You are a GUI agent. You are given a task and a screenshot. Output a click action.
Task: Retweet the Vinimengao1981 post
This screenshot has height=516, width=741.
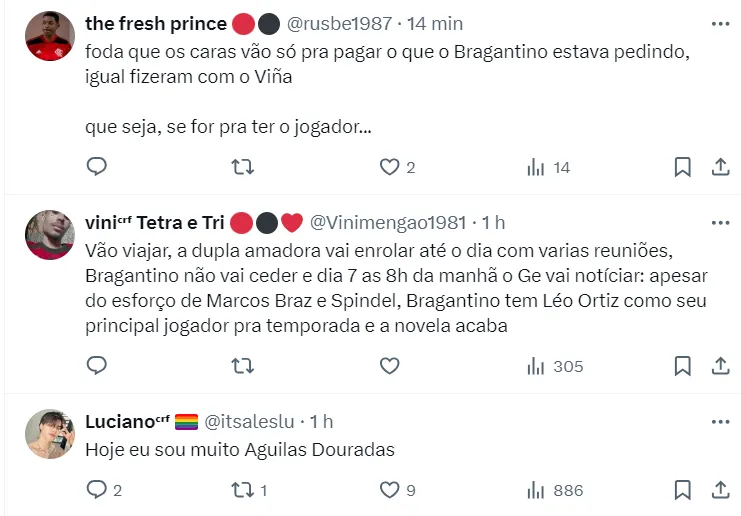point(242,366)
